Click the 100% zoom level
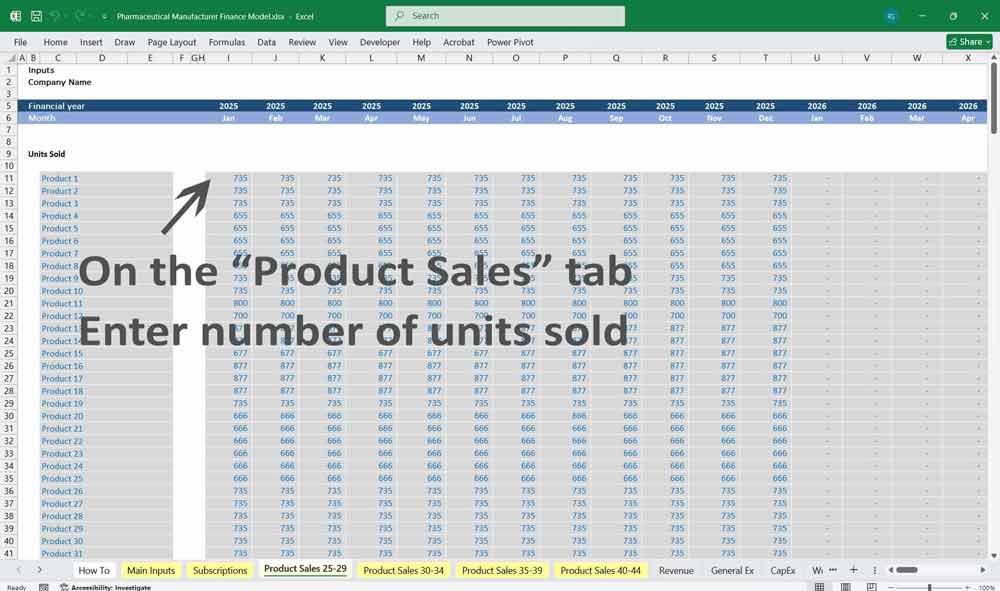Viewport: 1000px width, 591px height. pyautogui.click(x=986, y=587)
